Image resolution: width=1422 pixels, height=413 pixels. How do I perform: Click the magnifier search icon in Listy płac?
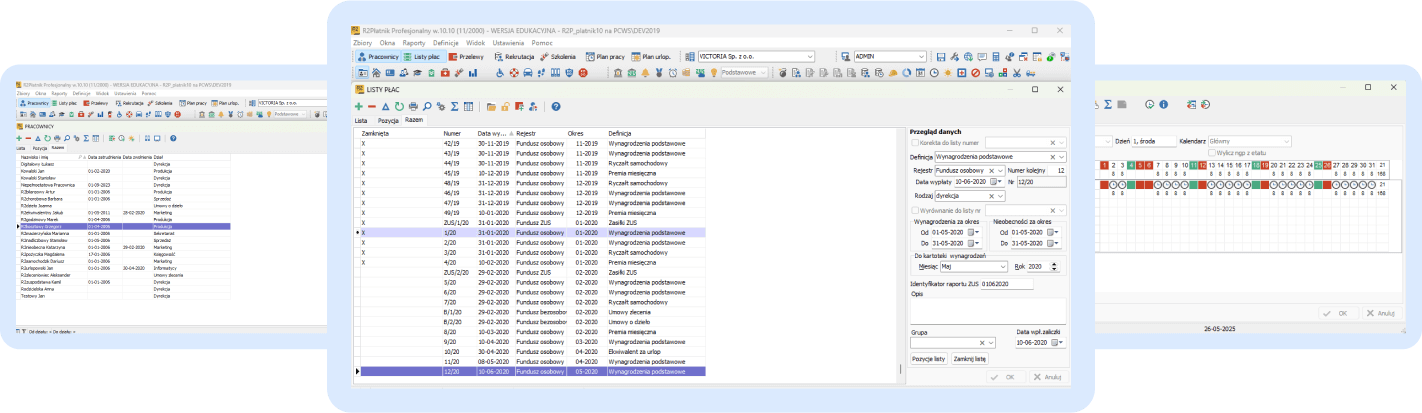coord(427,106)
